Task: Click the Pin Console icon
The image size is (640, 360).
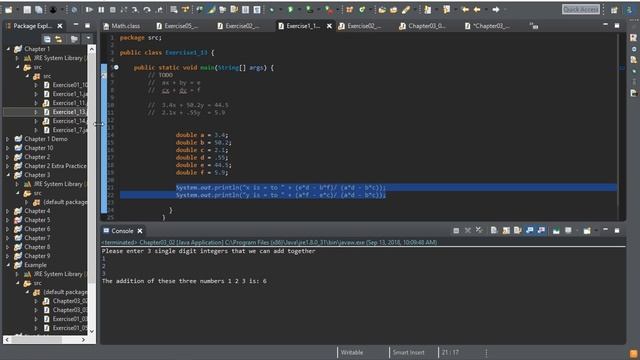Action: (556, 231)
